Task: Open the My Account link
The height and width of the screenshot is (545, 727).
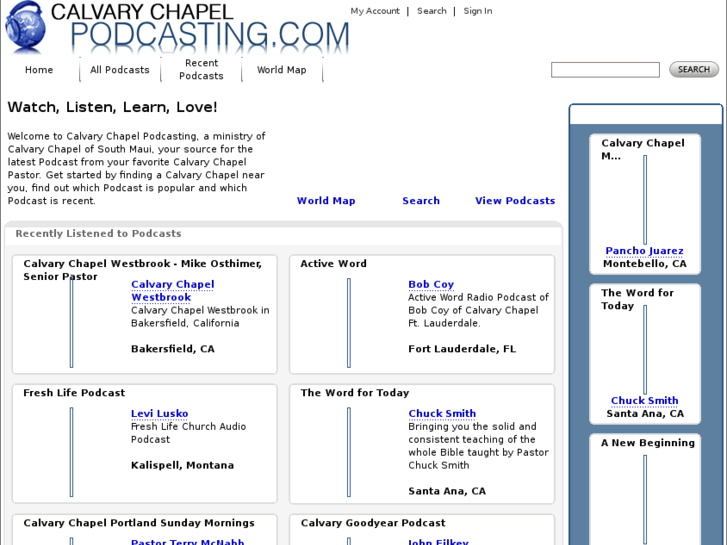Action: [375, 11]
